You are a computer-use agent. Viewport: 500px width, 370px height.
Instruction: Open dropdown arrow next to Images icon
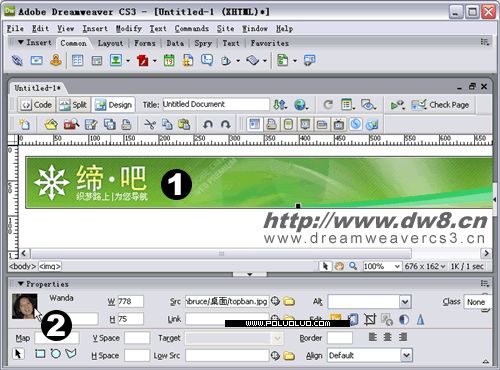[128, 61]
